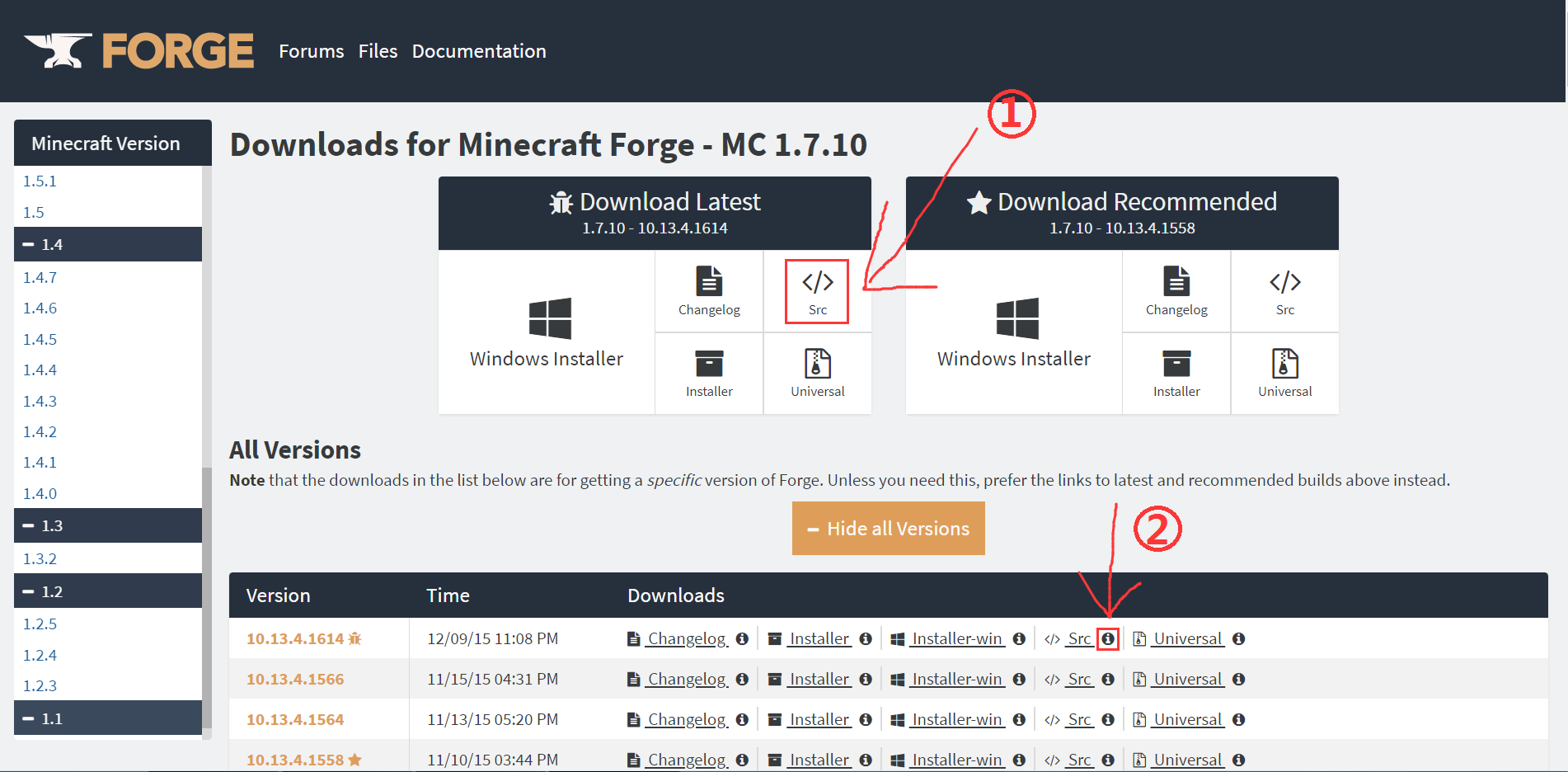
Task: Click version number 10.13.4.1564
Action: 295,719
